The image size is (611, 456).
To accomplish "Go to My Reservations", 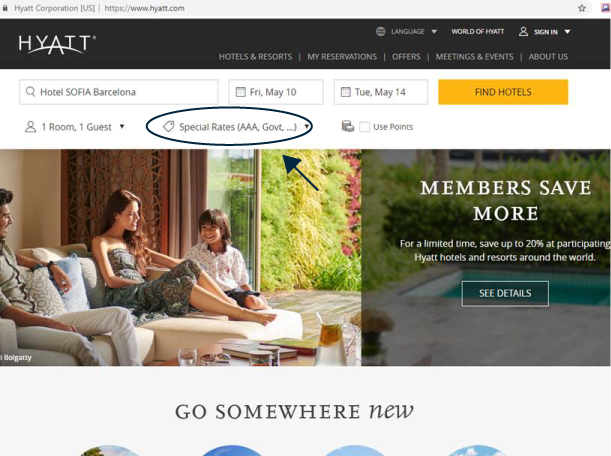I will [342, 57].
